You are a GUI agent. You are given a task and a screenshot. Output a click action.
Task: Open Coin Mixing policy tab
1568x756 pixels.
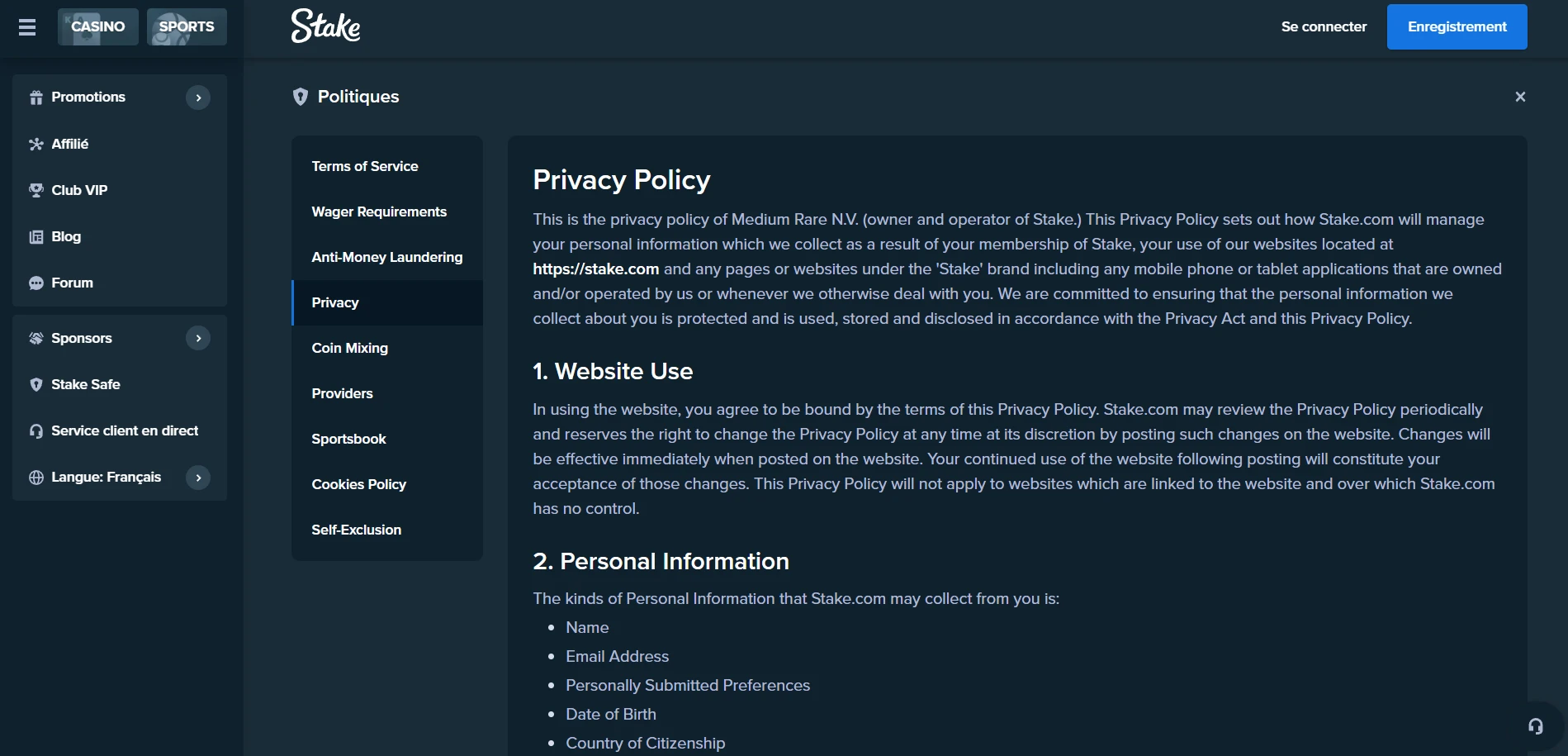click(387, 348)
